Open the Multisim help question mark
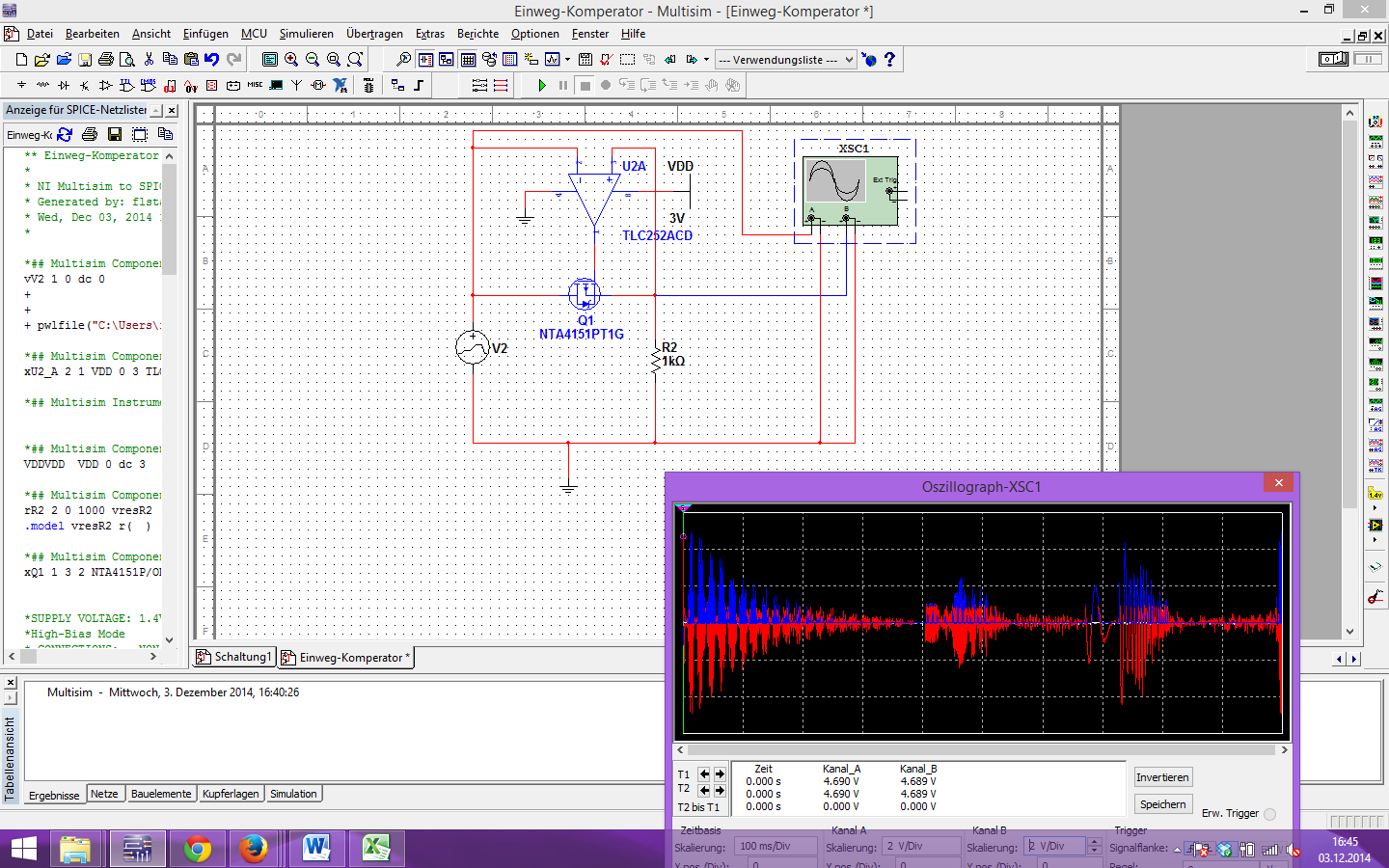 click(x=889, y=60)
